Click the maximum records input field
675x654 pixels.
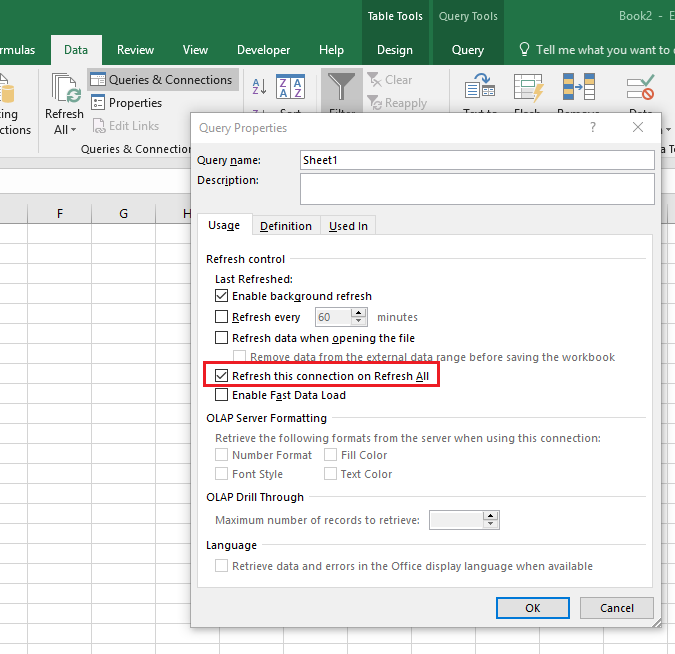[x=456, y=520]
